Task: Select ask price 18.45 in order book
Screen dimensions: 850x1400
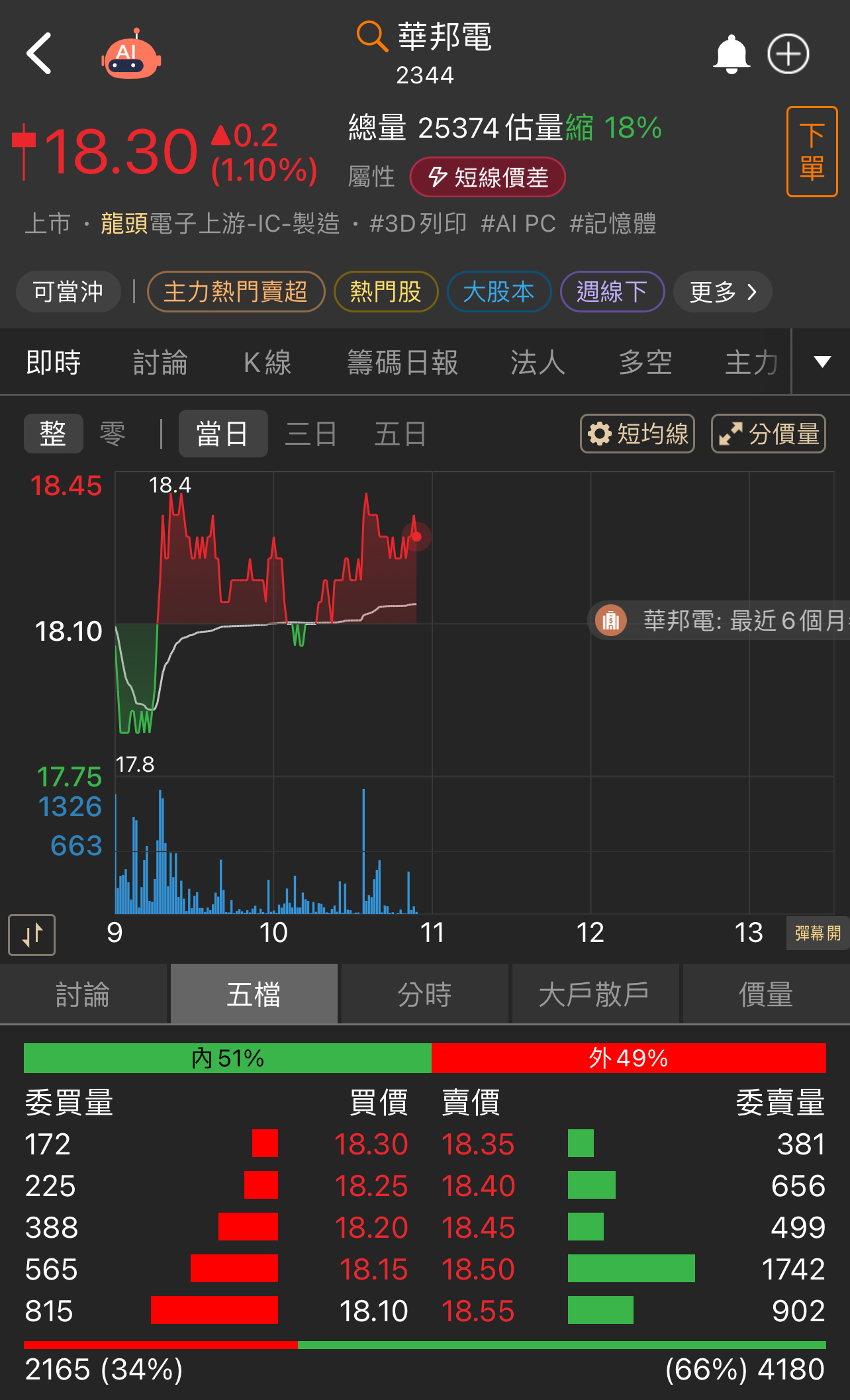Action: tap(478, 1227)
